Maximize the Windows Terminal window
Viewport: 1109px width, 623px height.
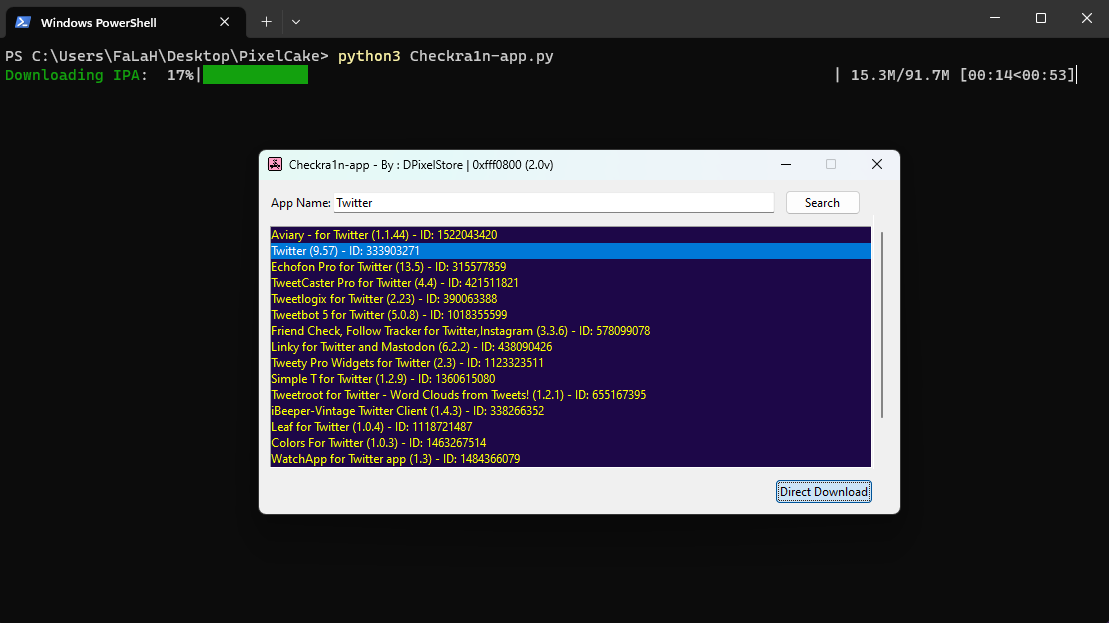click(1040, 18)
